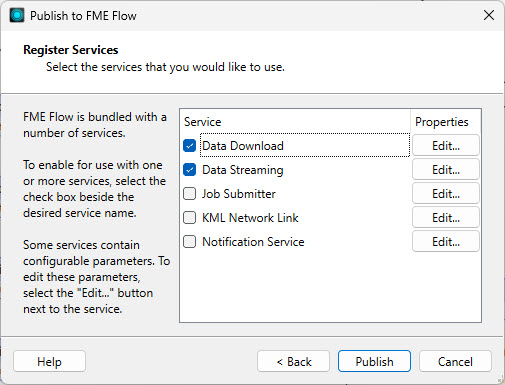Image resolution: width=505 pixels, height=385 pixels.
Task: Select the Notification Service row label
Action: coord(253,242)
